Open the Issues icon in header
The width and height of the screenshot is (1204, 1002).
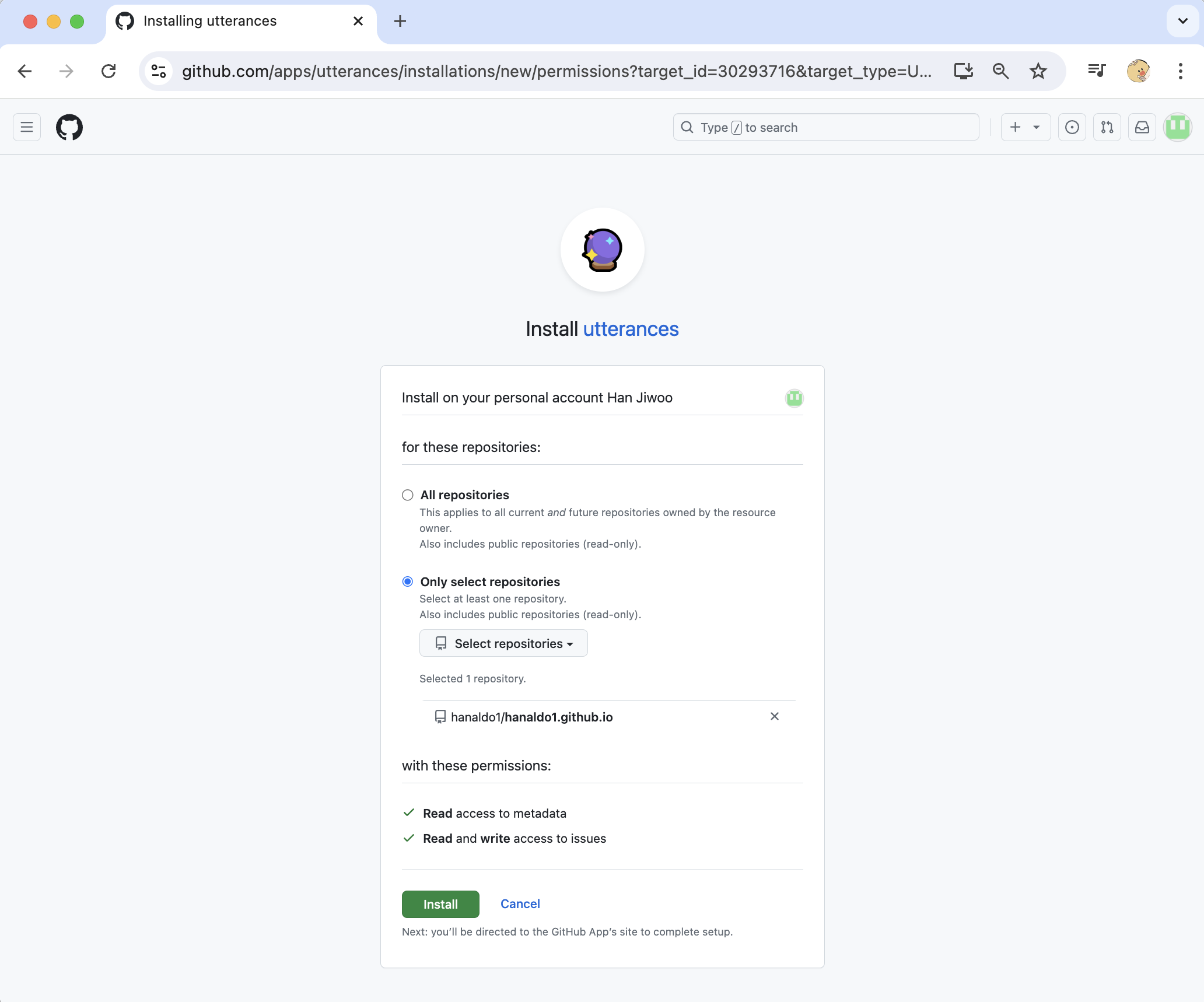pos(1072,127)
